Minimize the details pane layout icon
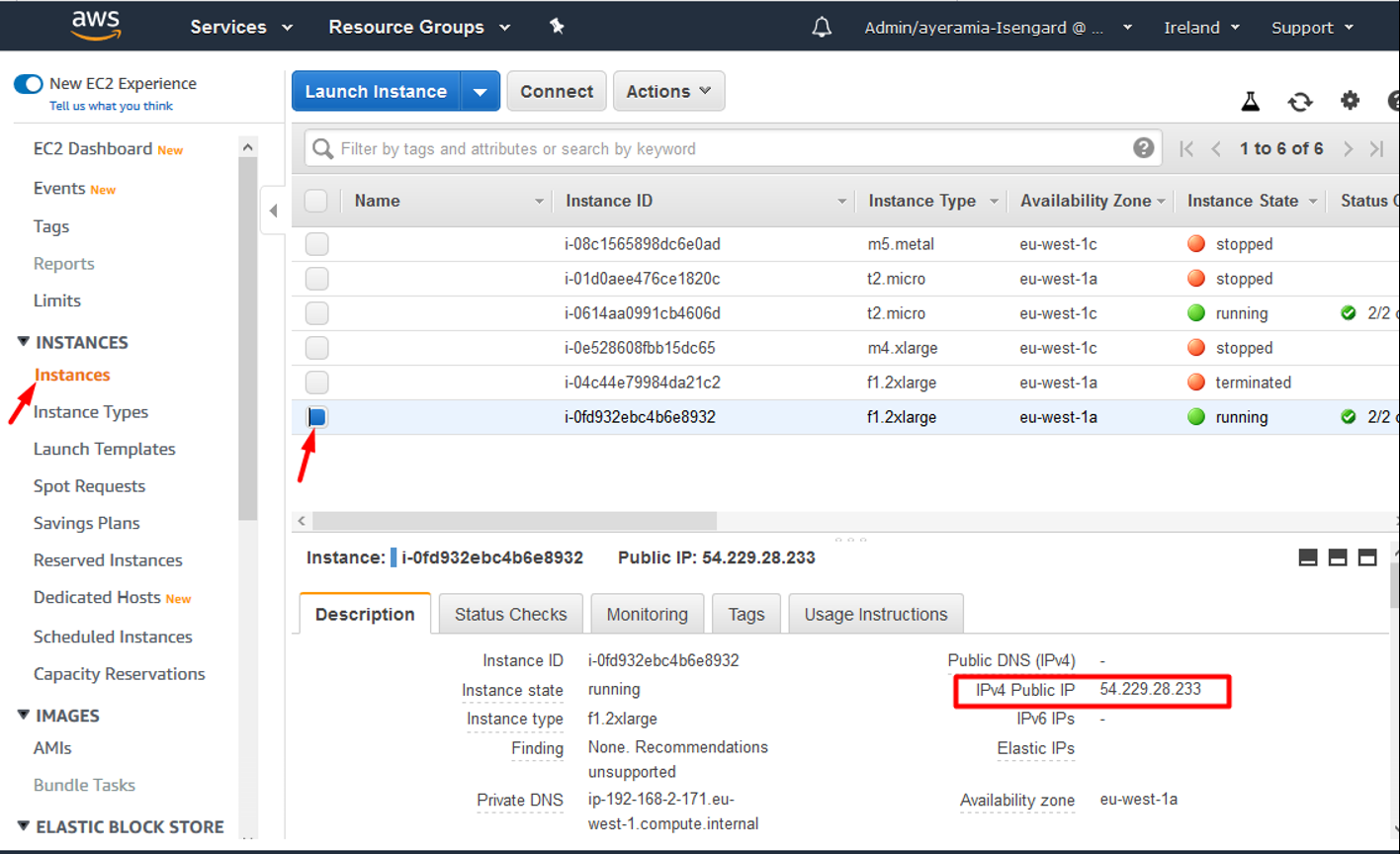Screen dimensions: 1400x854 [x=1308, y=557]
